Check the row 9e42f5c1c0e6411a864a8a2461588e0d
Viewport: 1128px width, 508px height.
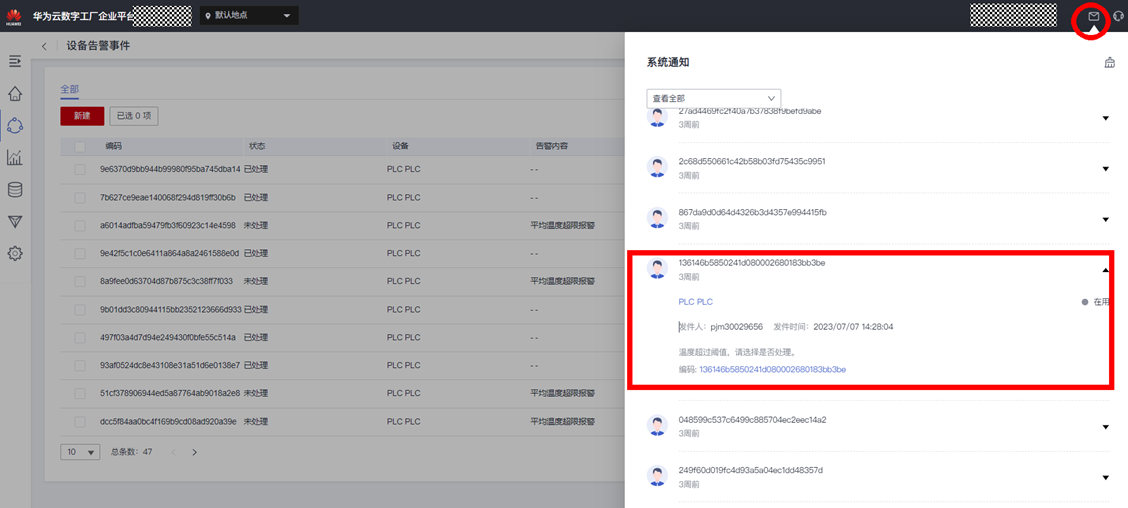click(80, 253)
